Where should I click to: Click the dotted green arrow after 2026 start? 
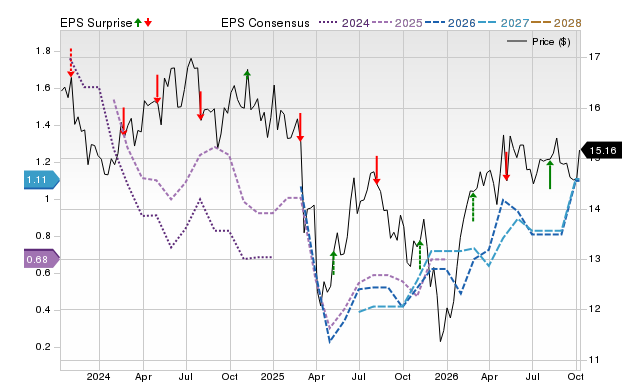click(x=473, y=207)
